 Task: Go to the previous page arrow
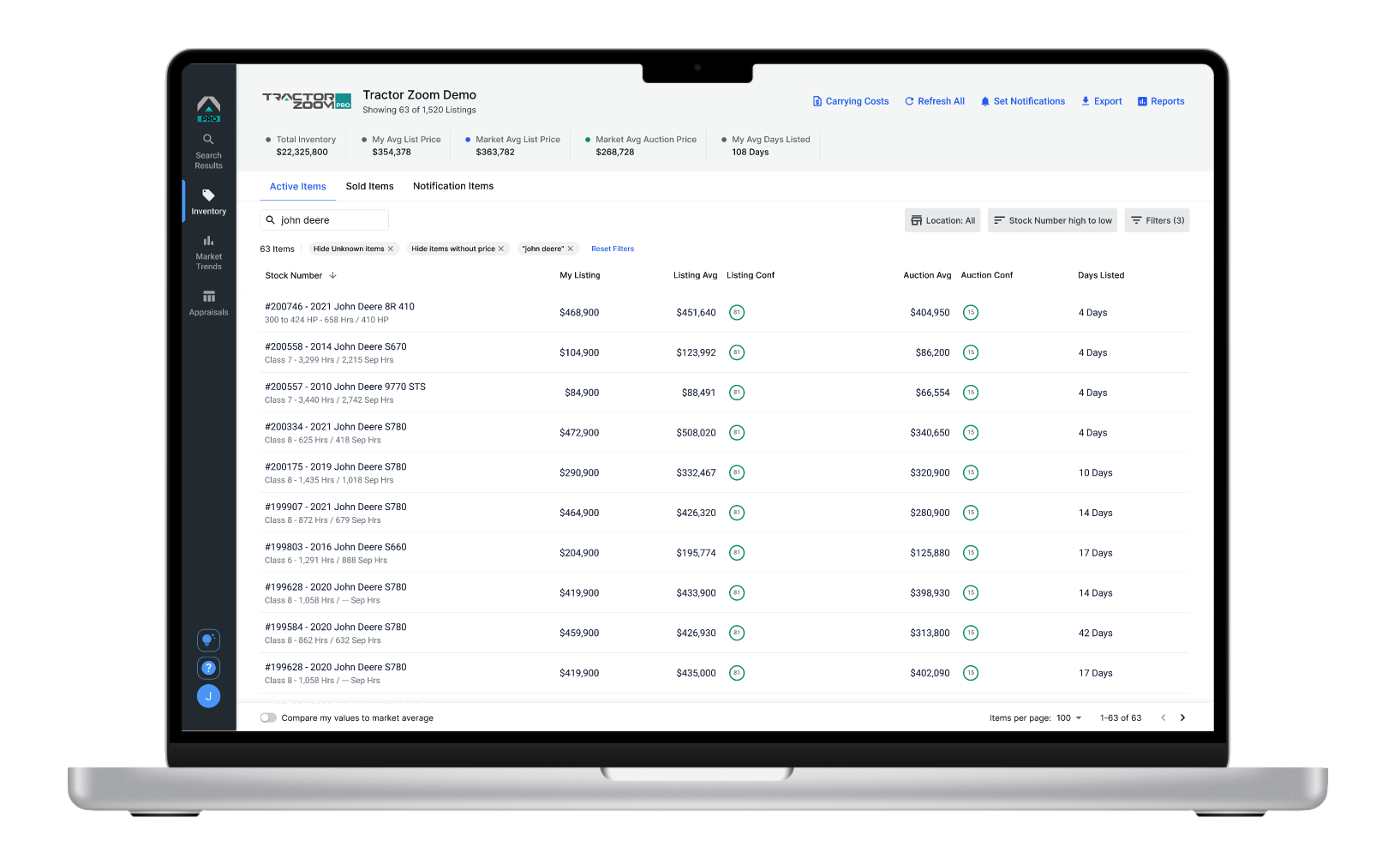1163,718
